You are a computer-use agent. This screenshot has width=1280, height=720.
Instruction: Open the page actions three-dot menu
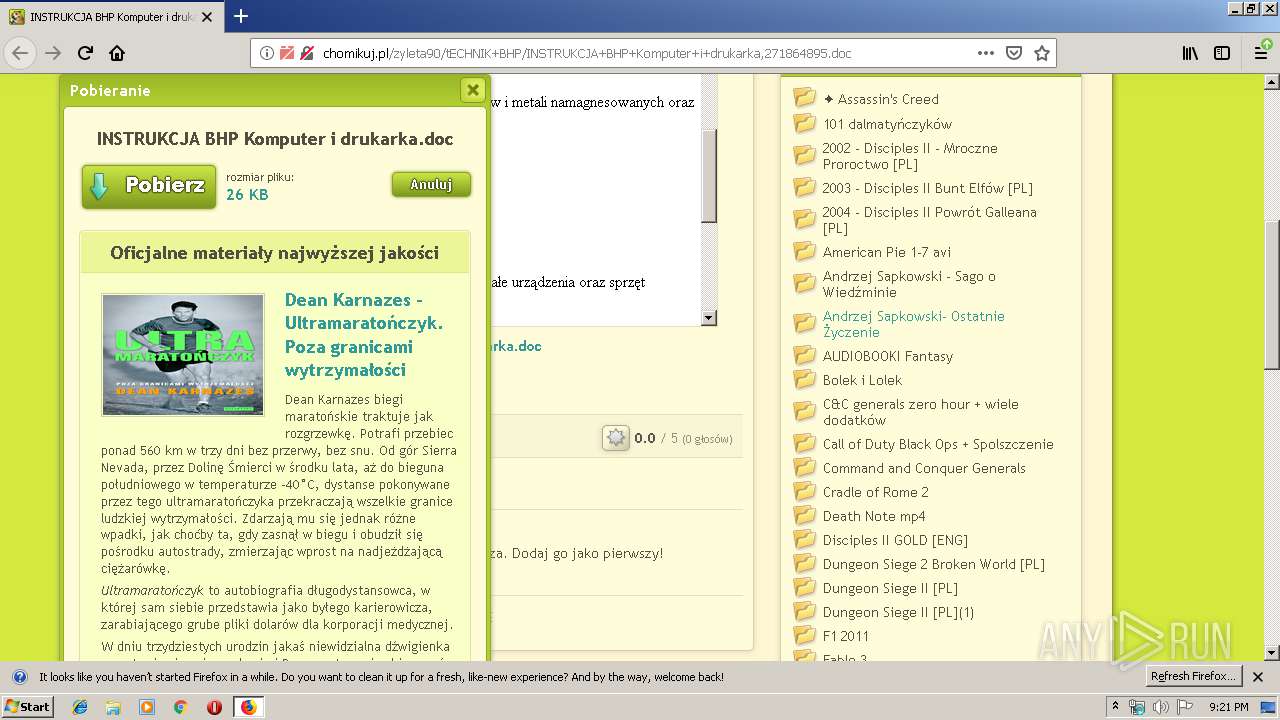(x=986, y=53)
